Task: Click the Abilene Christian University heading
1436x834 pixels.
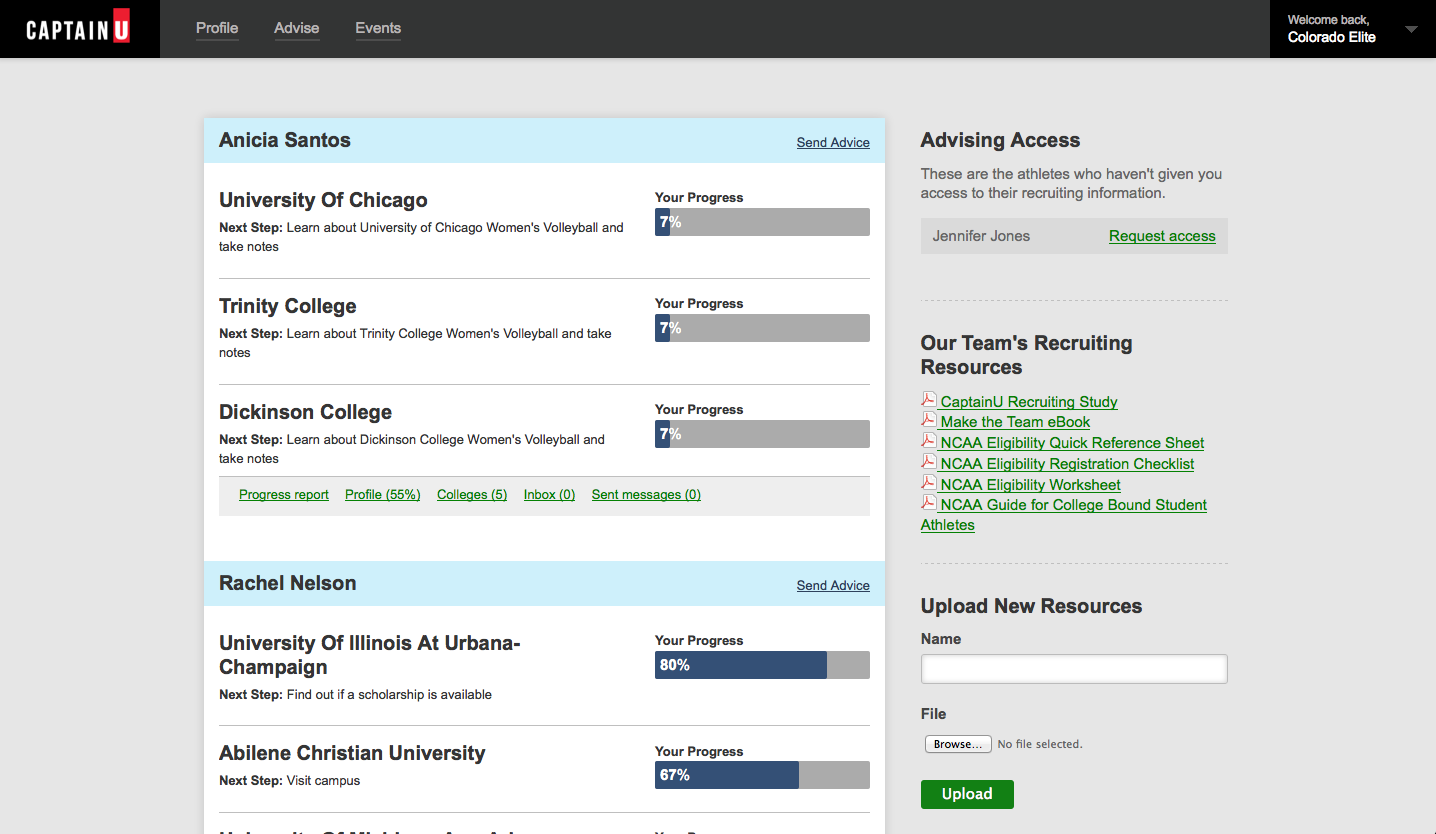Action: [x=352, y=753]
